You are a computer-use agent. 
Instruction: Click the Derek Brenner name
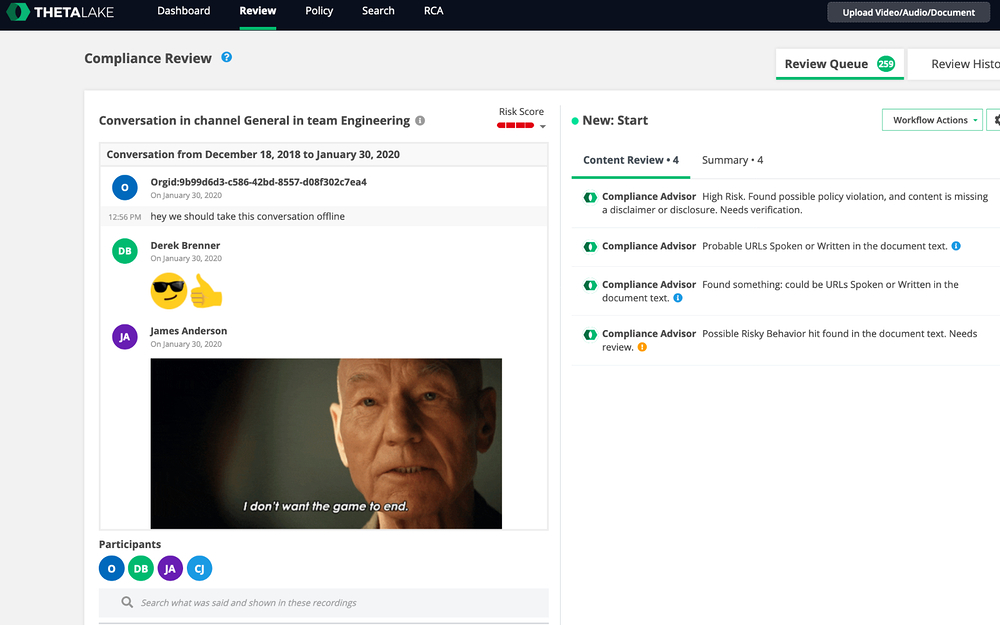[185, 246]
